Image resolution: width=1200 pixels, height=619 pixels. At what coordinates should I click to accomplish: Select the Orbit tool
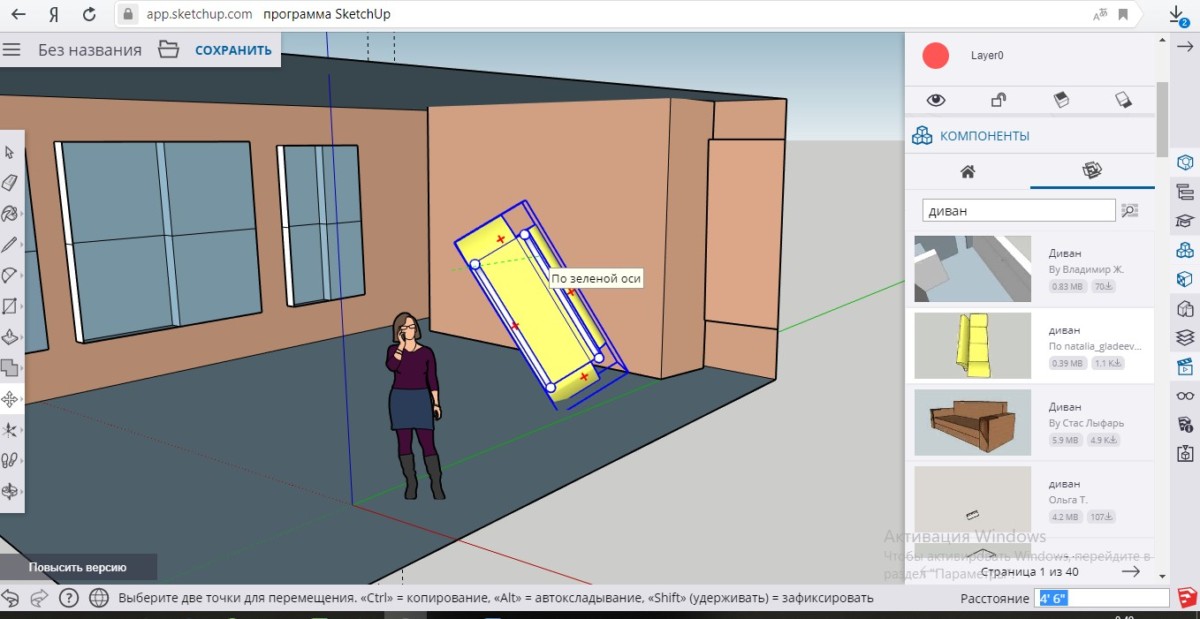10,491
